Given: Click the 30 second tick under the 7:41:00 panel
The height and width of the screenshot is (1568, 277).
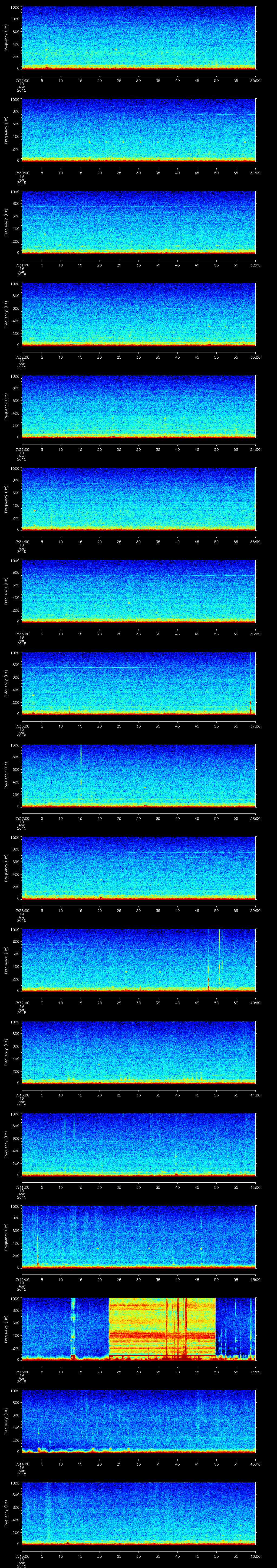Looking at the screenshot, I should 139,1187.
